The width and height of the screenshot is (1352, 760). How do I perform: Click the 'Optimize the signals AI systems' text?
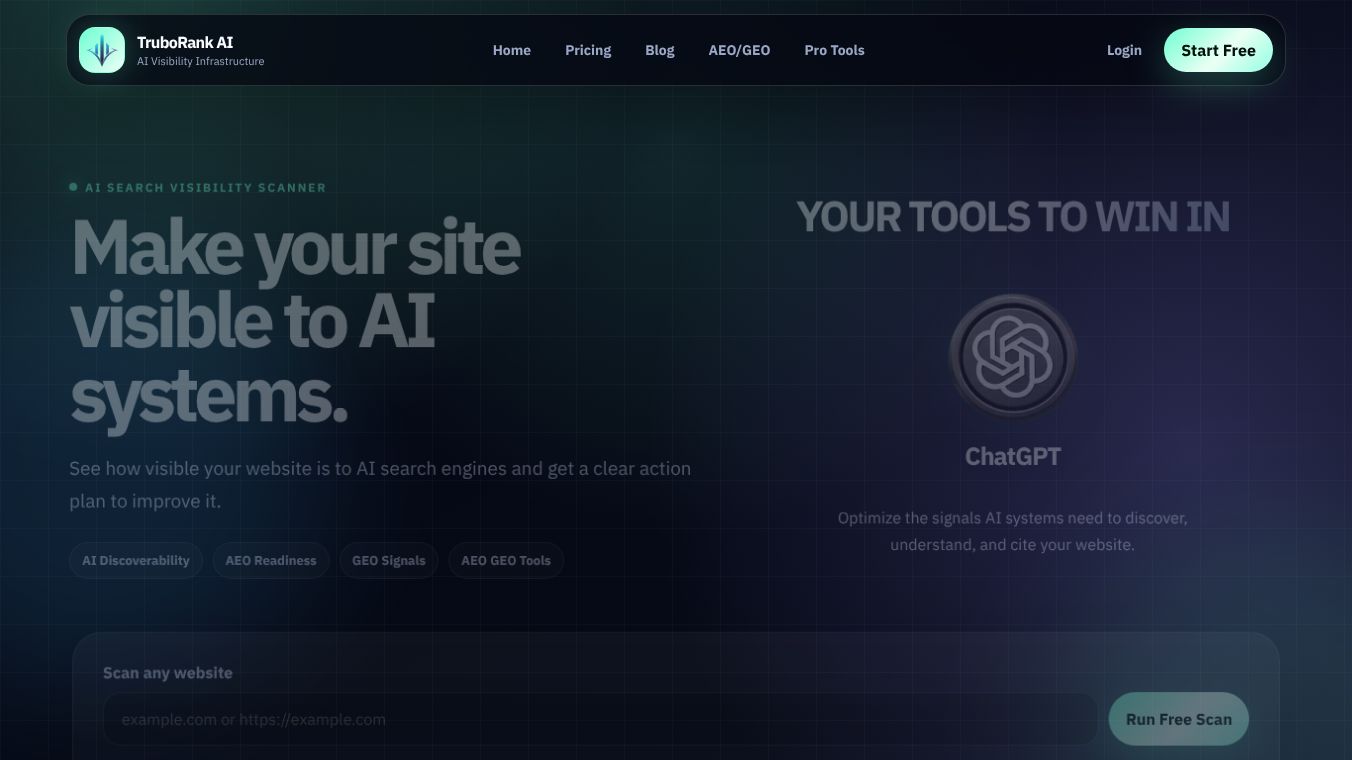(x=1013, y=531)
